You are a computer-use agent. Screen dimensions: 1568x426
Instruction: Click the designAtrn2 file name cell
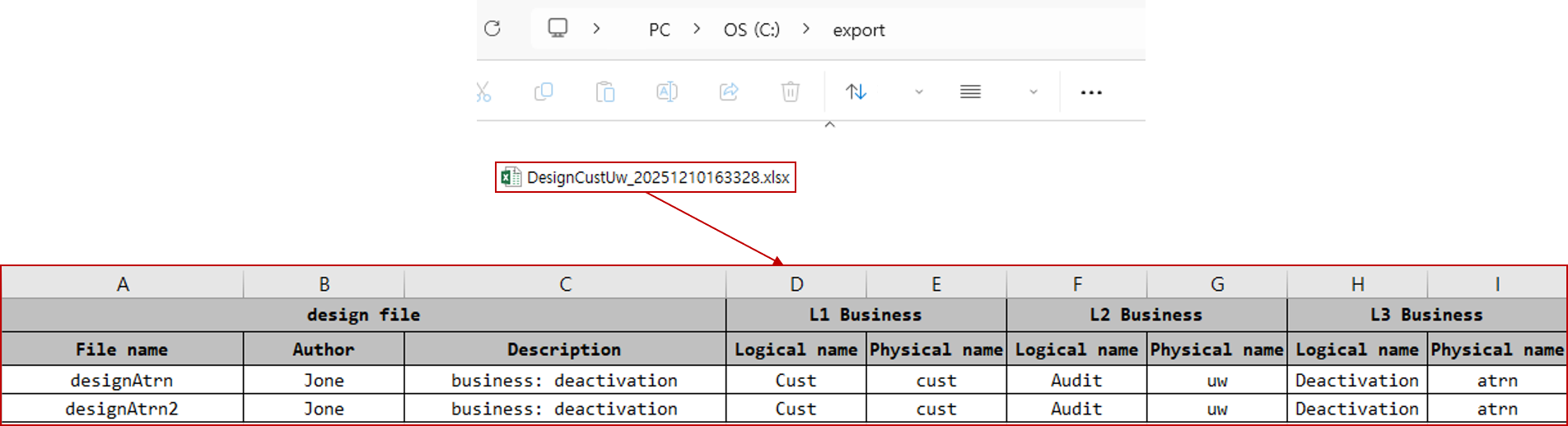pos(122,409)
